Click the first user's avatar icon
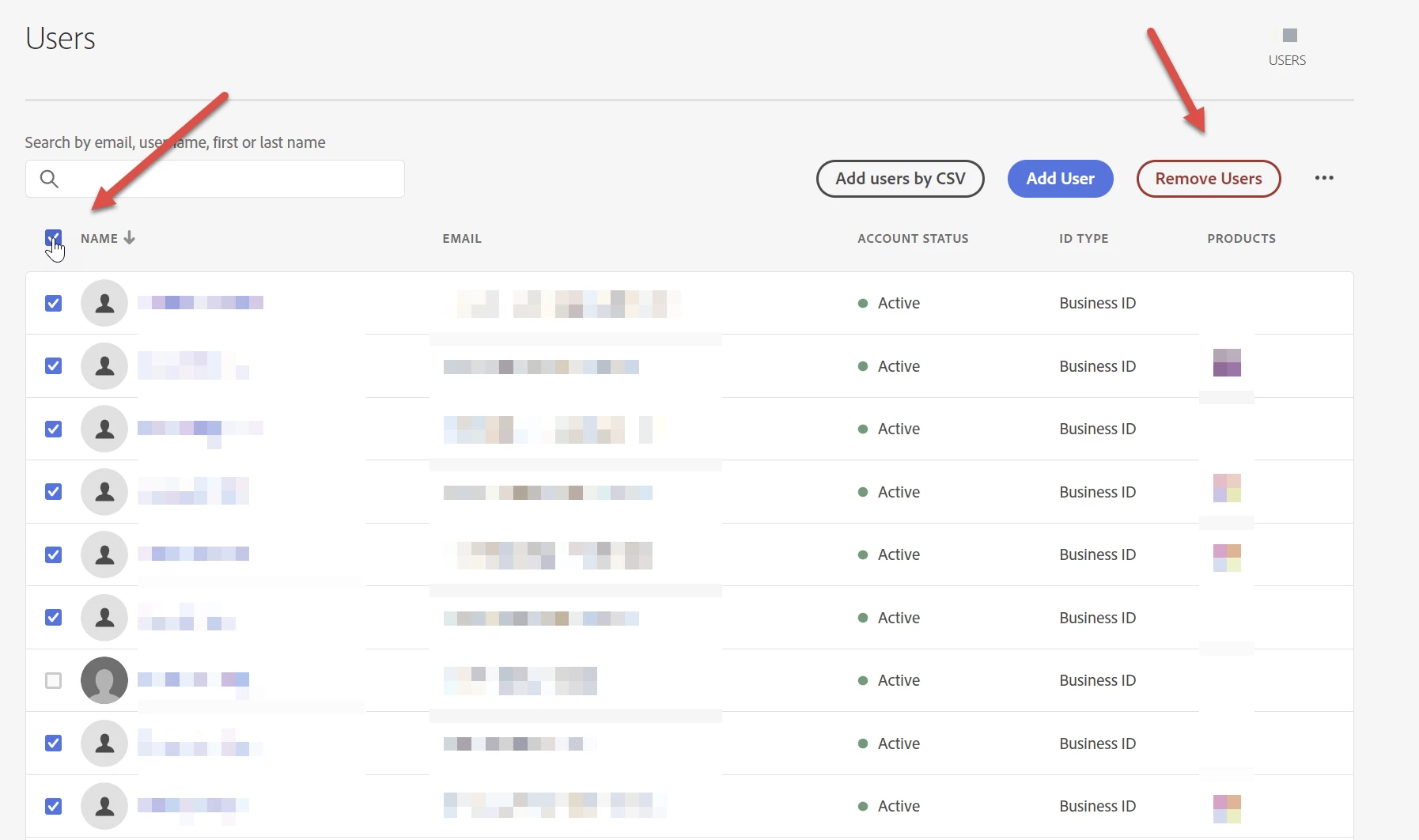This screenshot has height=840, width=1419. click(x=104, y=303)
